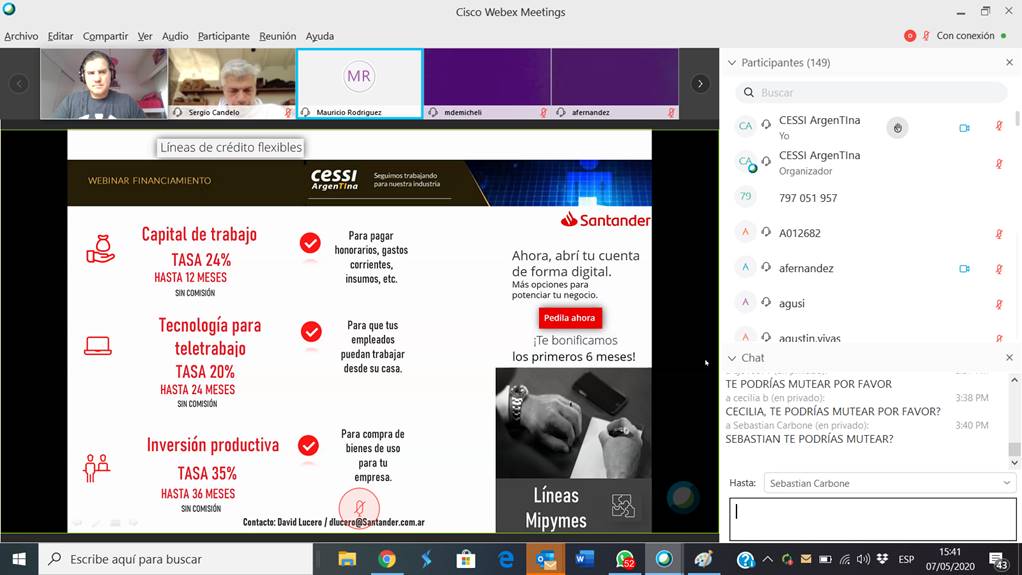Image resolution: width=1022 pixels, height=575 pixels.
Task: Select afernandez video tile
Action: point(615,83)
